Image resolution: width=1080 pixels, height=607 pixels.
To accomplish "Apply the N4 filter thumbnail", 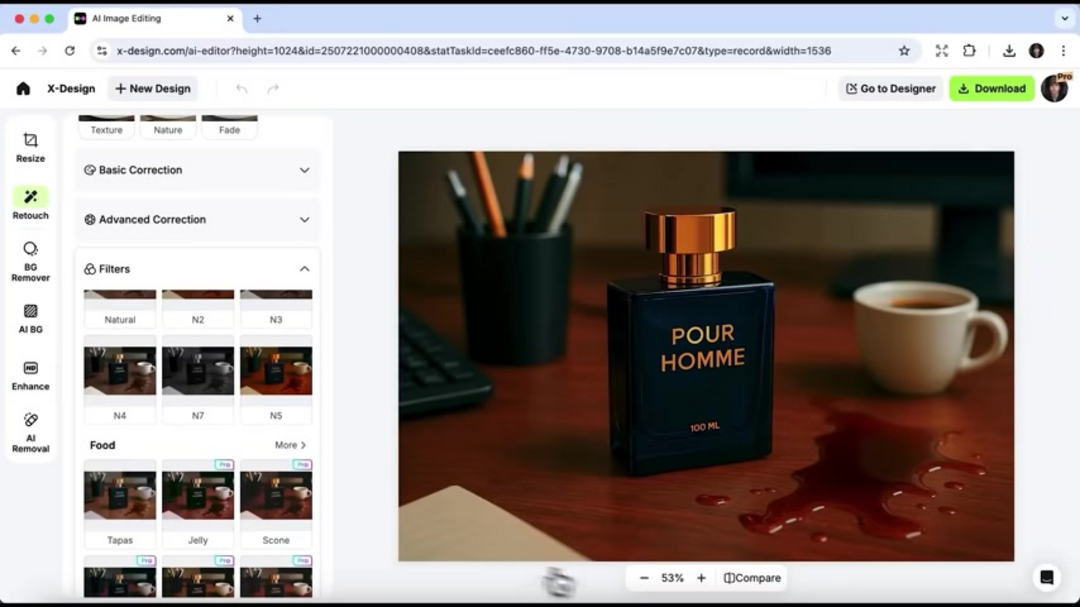I will point(120,371).
